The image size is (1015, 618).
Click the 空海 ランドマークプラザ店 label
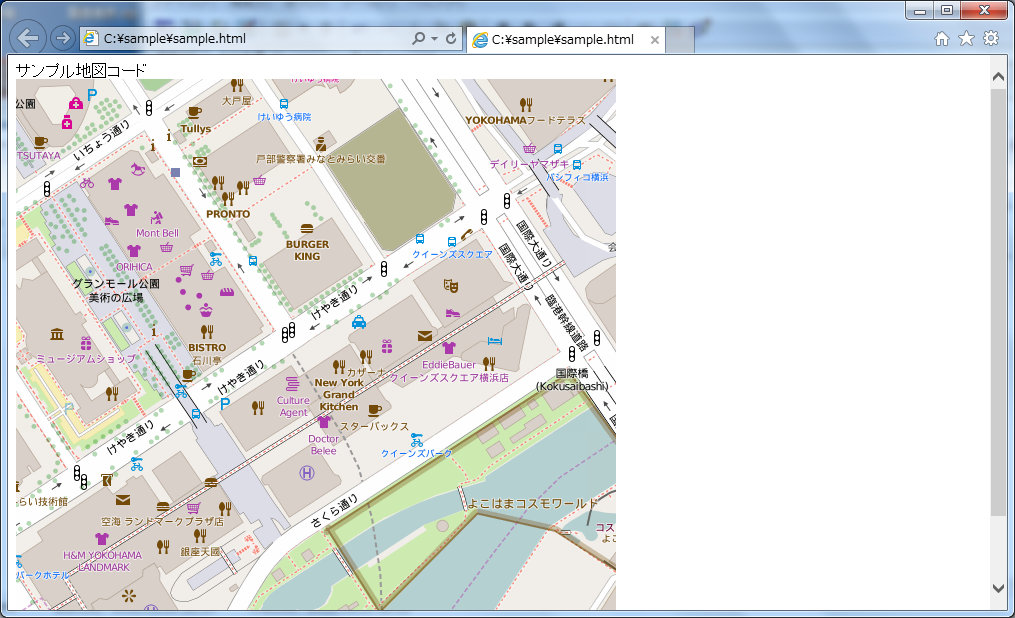[x=162, y=522]
